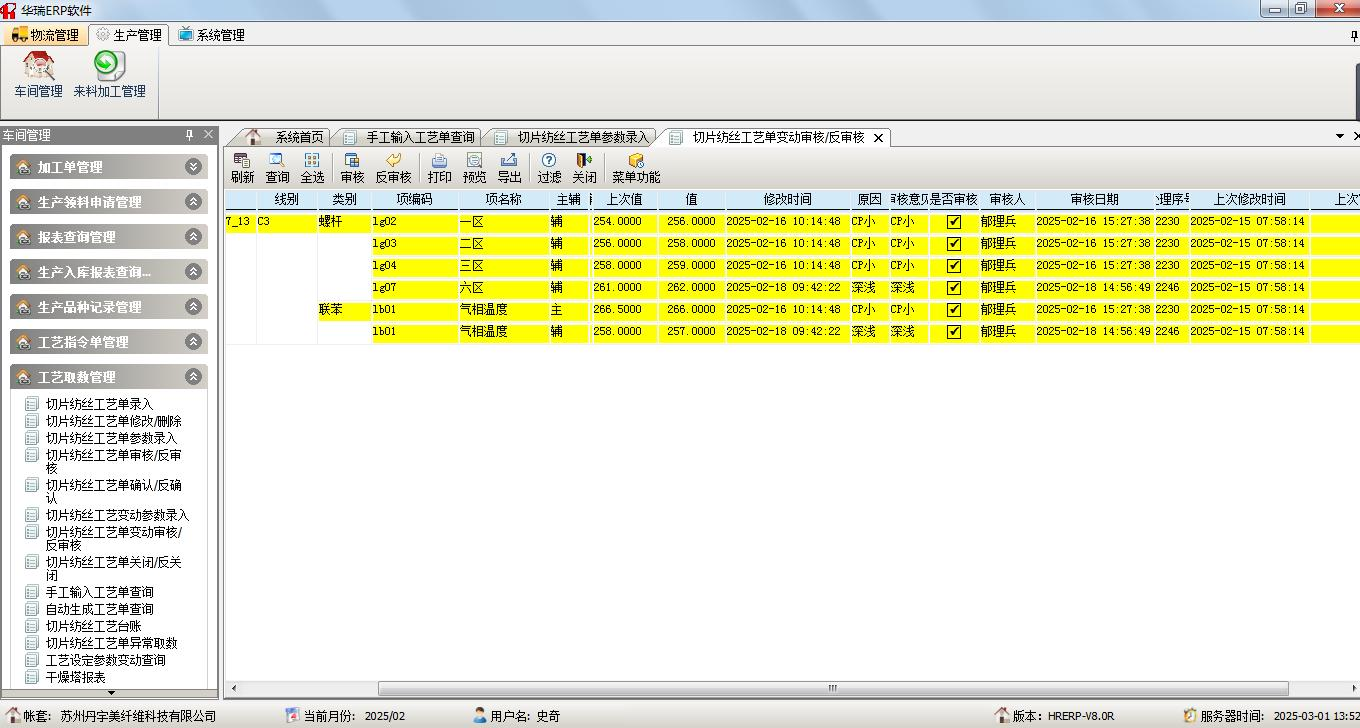Screen dimensions: 1360x728
Task: Collapse the 工艺取数管理 sidebar section
Action: click(x=193, y=377)
